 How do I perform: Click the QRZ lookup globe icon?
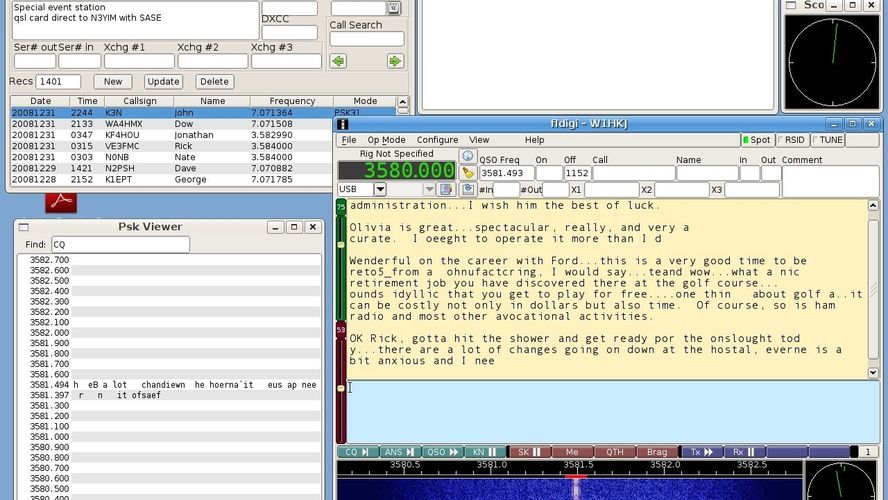pyautogui.click(x=467, y=156)
